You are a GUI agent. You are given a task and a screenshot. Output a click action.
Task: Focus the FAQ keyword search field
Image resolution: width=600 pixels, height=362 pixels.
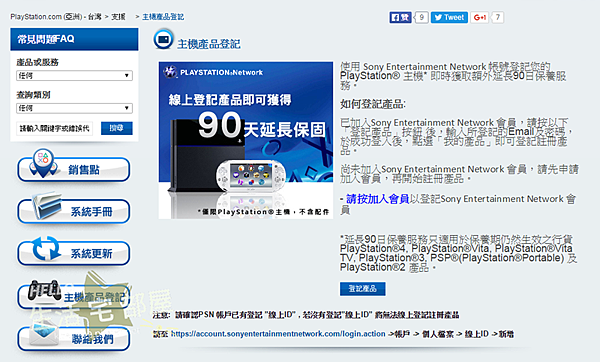(x=54, y=128)
